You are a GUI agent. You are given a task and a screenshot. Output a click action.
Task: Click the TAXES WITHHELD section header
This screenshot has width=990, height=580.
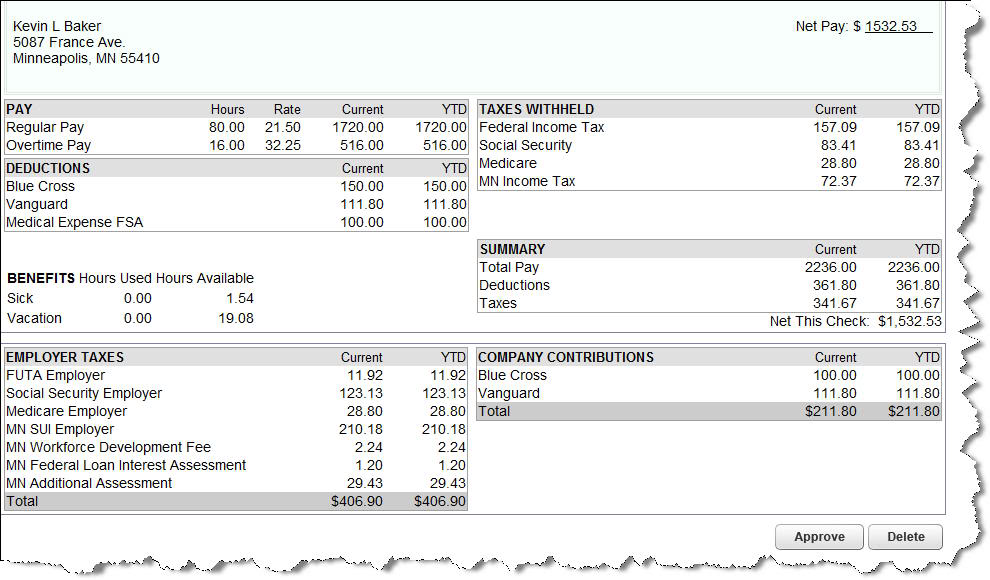536,109
